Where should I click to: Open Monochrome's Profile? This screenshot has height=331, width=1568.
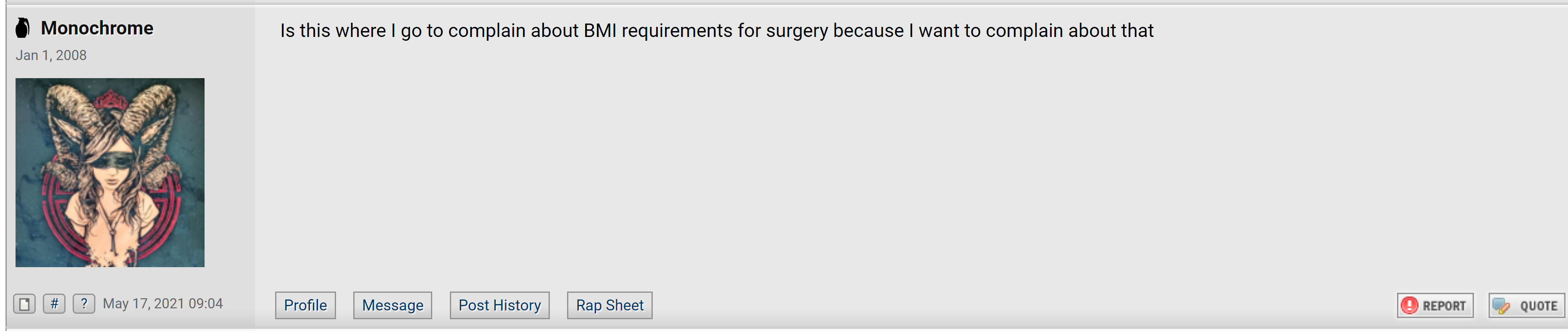(x=305, y=305)
